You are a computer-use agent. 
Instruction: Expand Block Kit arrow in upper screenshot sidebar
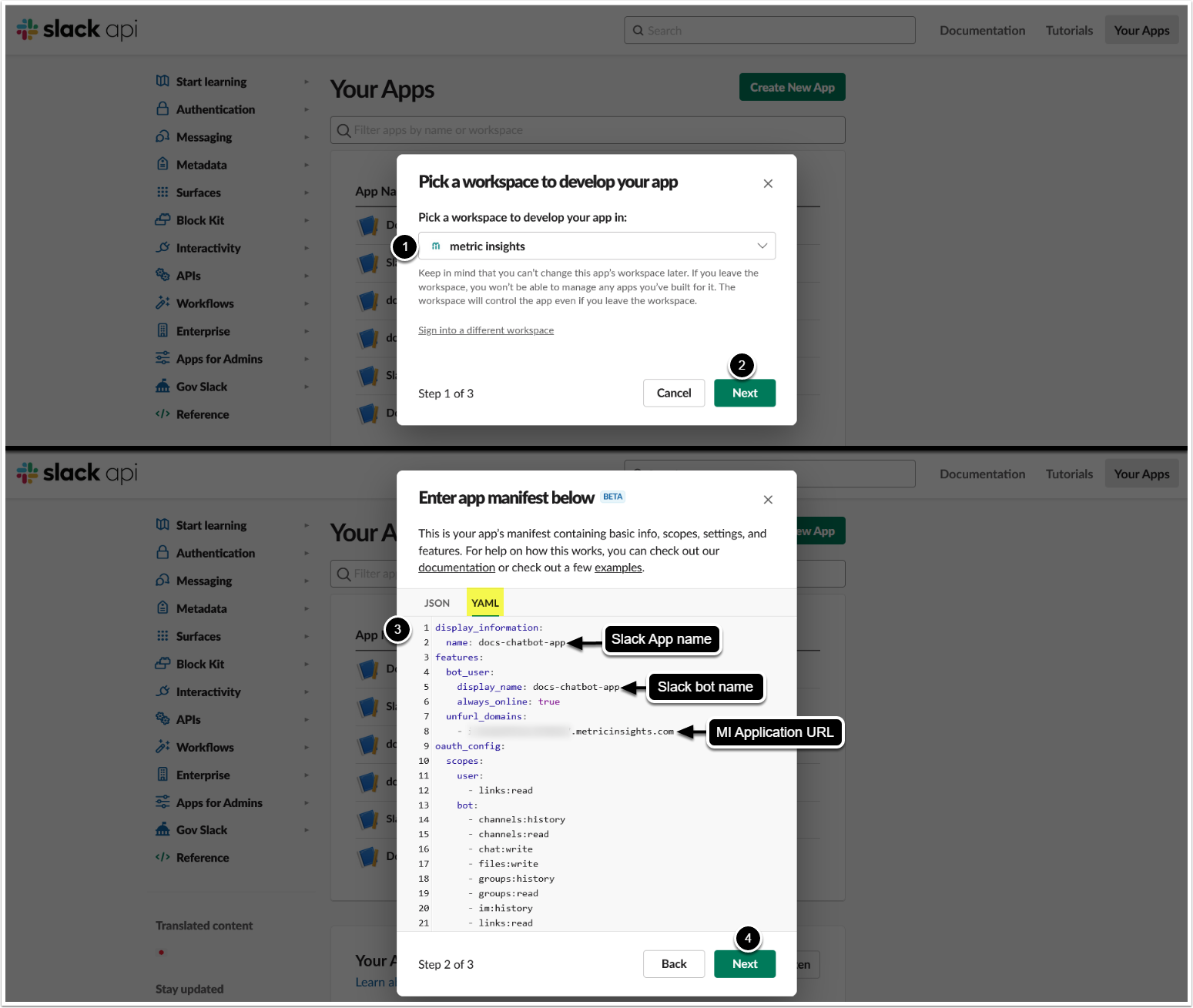(x=307, y=220)
